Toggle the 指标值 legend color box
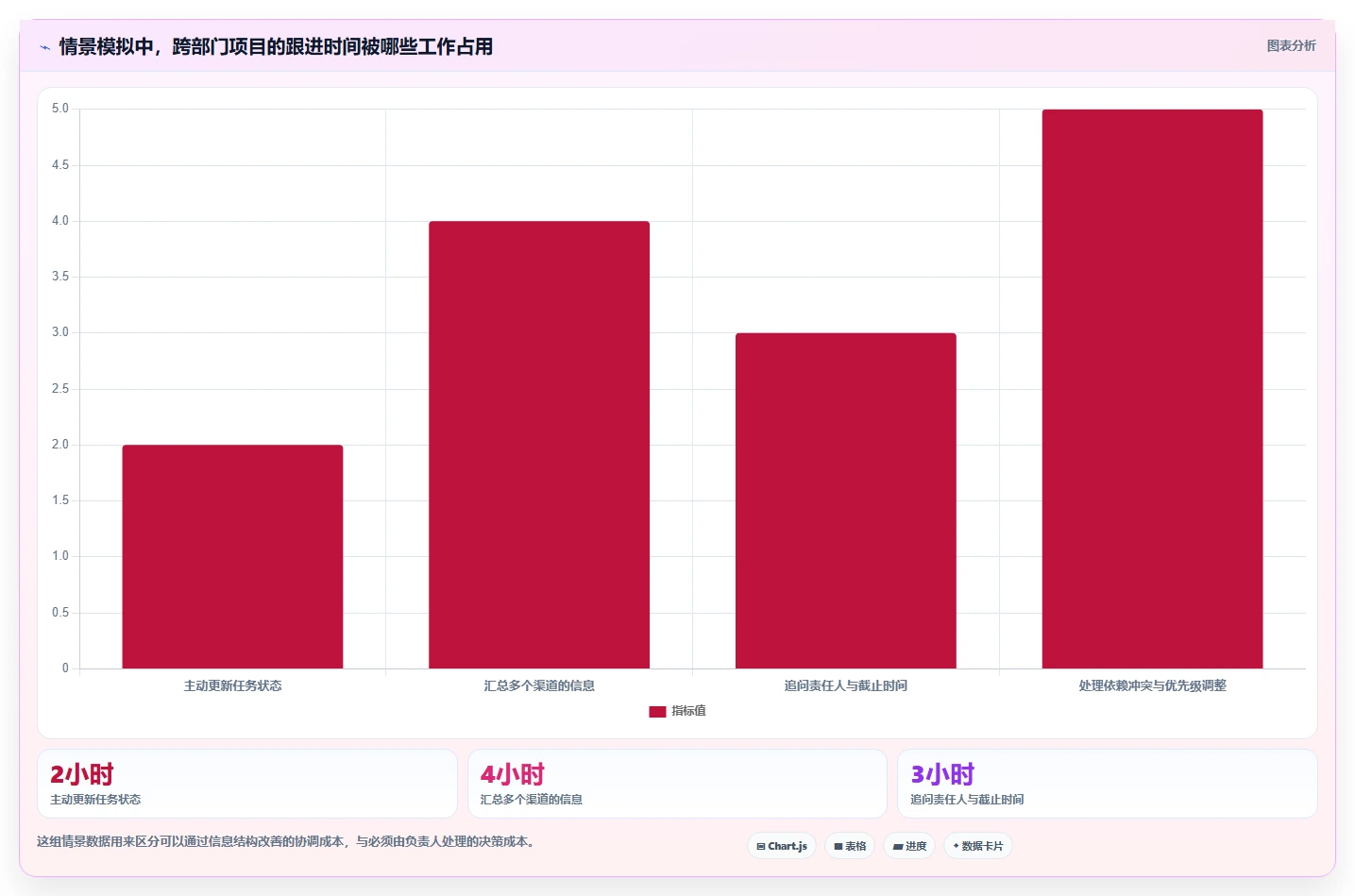The width and height of the screenshot is (1355, 896). (657, 712)
